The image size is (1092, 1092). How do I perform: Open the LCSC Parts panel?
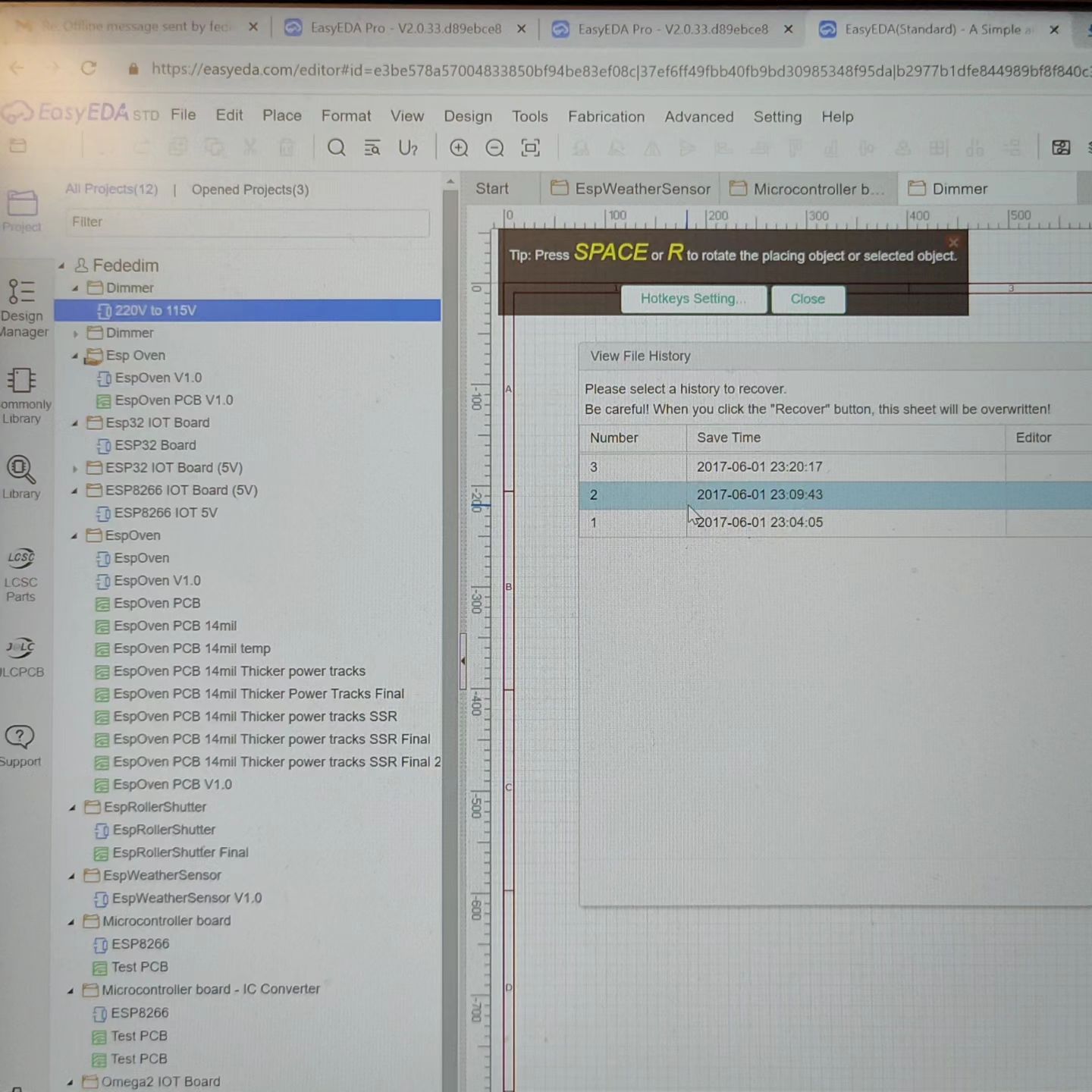[x=21, y=574]
